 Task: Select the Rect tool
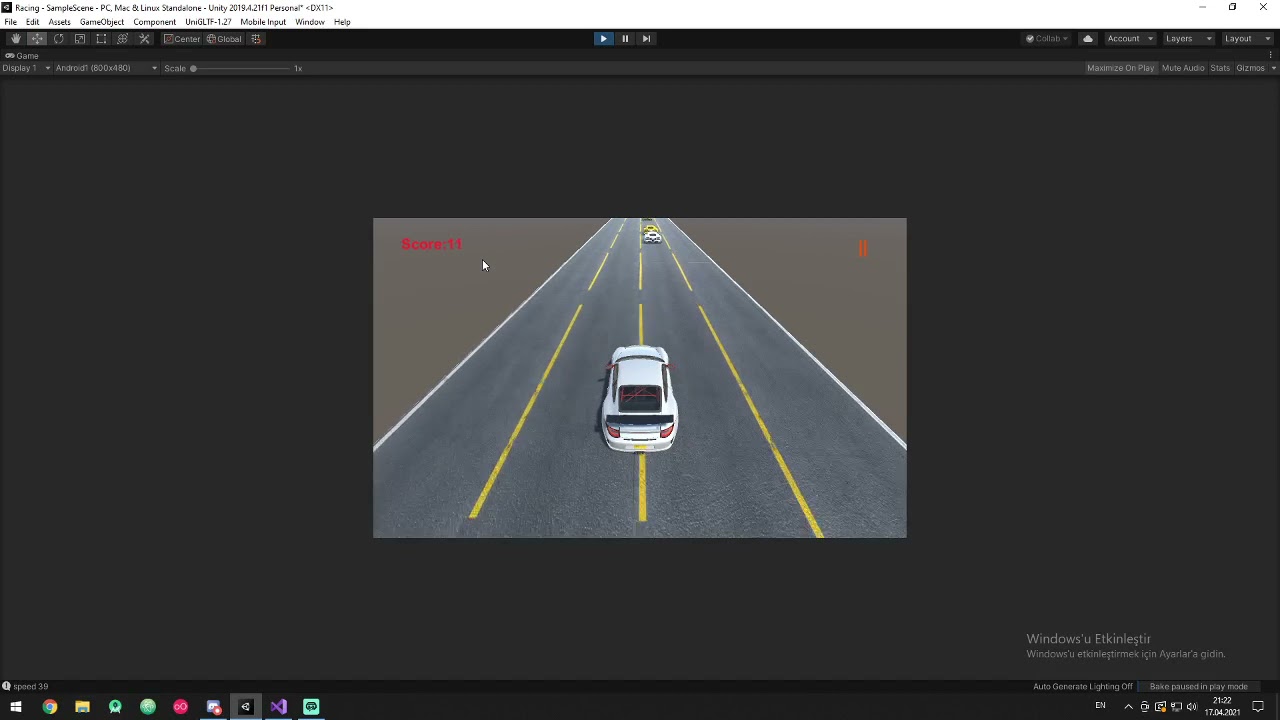pos(101,38)
